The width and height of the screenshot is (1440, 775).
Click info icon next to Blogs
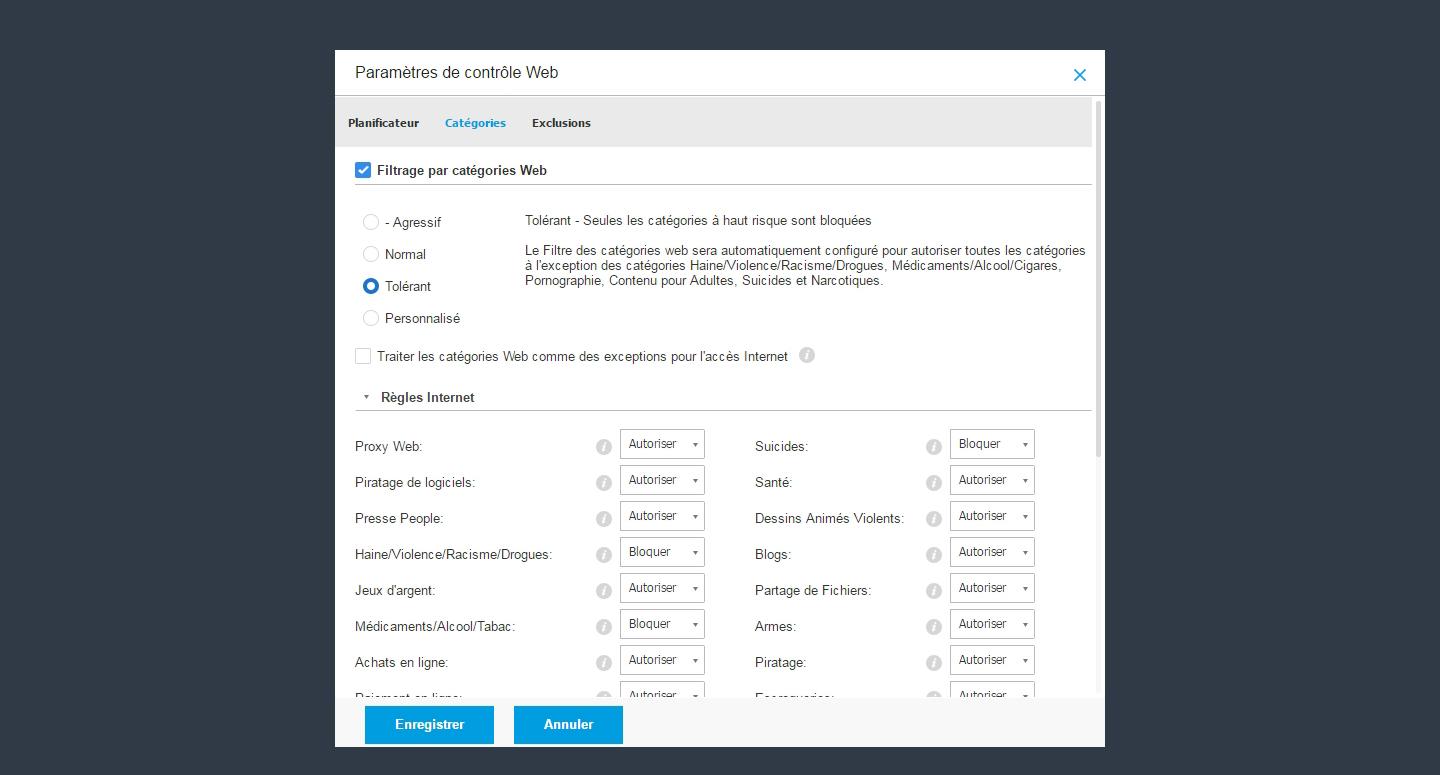[933, 555]
